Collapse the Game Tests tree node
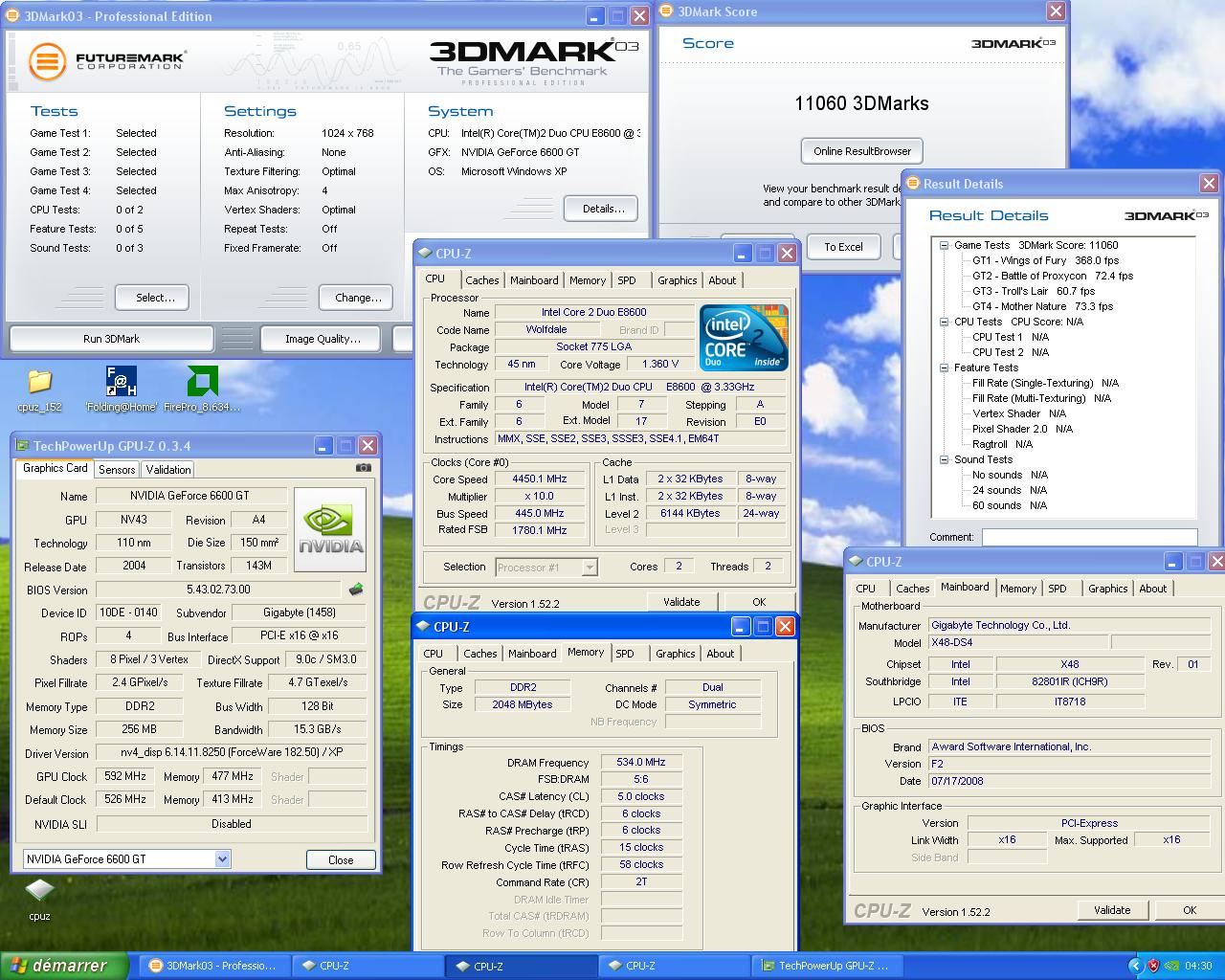 pyautogui.click(x=945, y=245)
